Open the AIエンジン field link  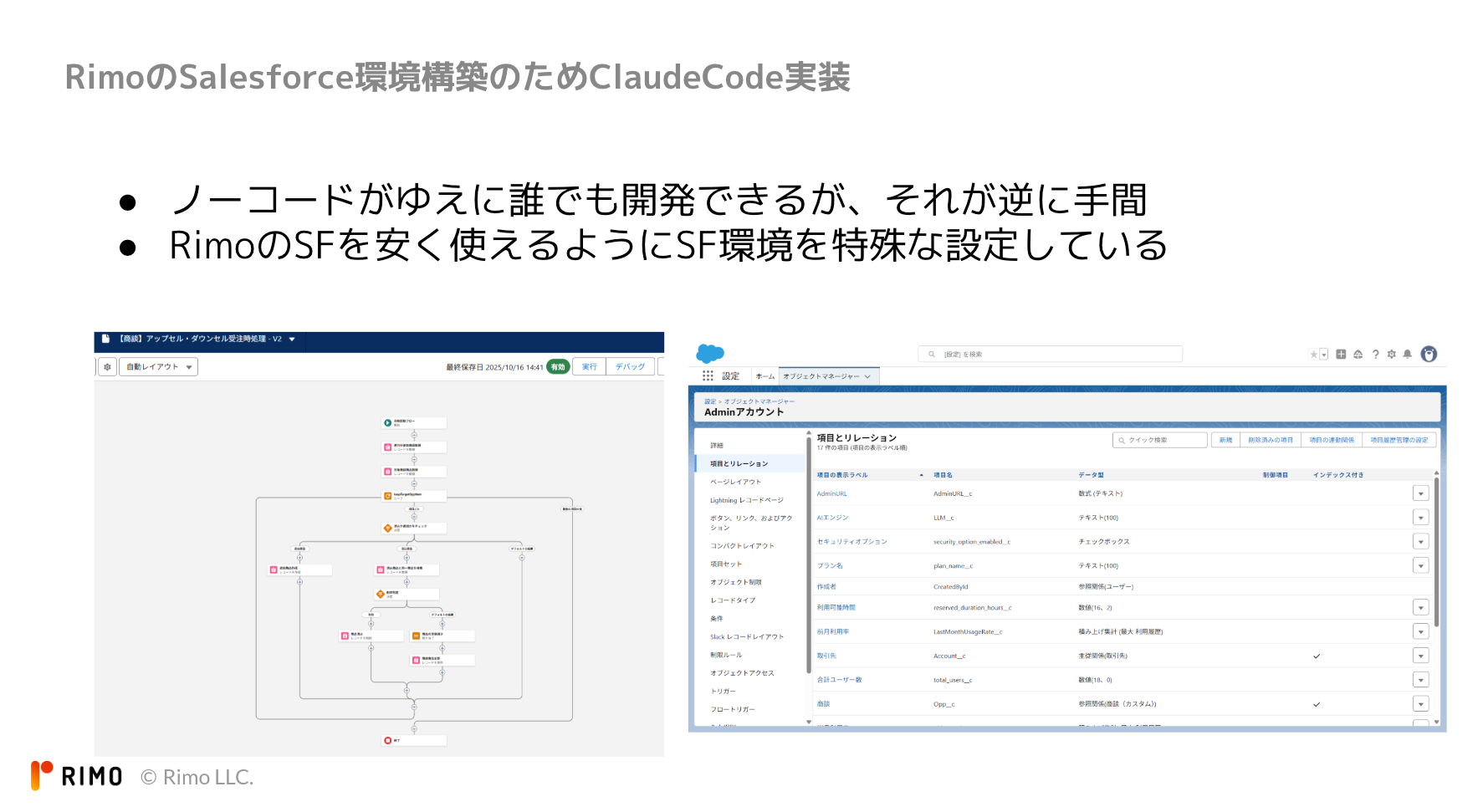pos(832,518)
